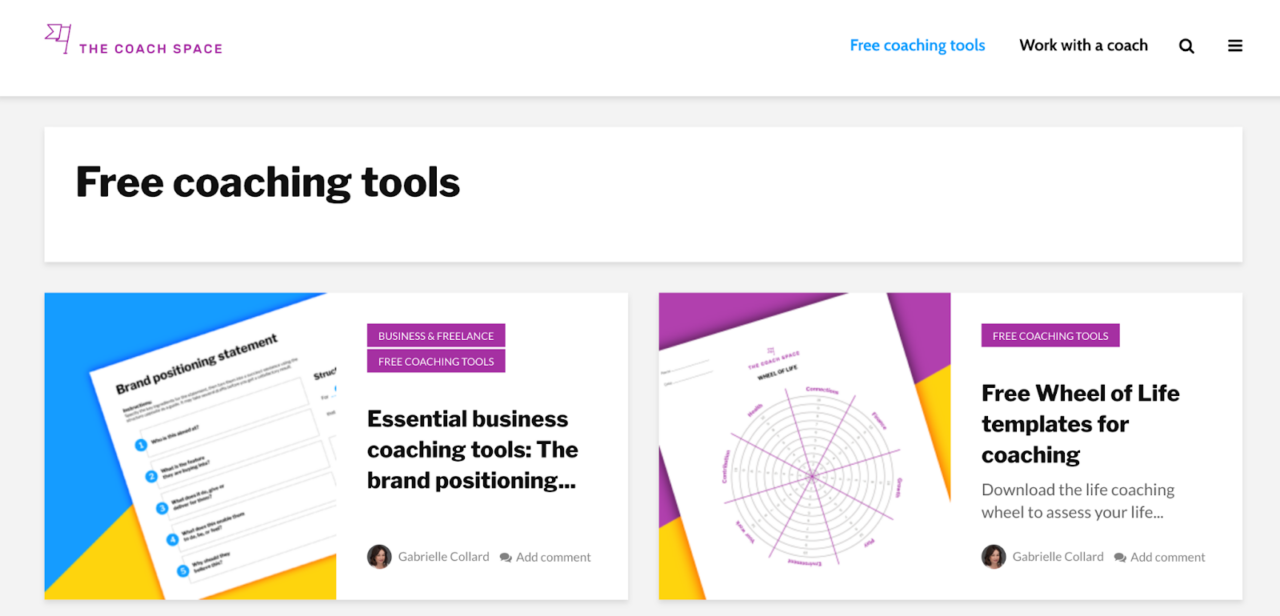Click The Coach Space logo text
The height and width of the screenshot is (616, 1280).
(x=151, y=48)
